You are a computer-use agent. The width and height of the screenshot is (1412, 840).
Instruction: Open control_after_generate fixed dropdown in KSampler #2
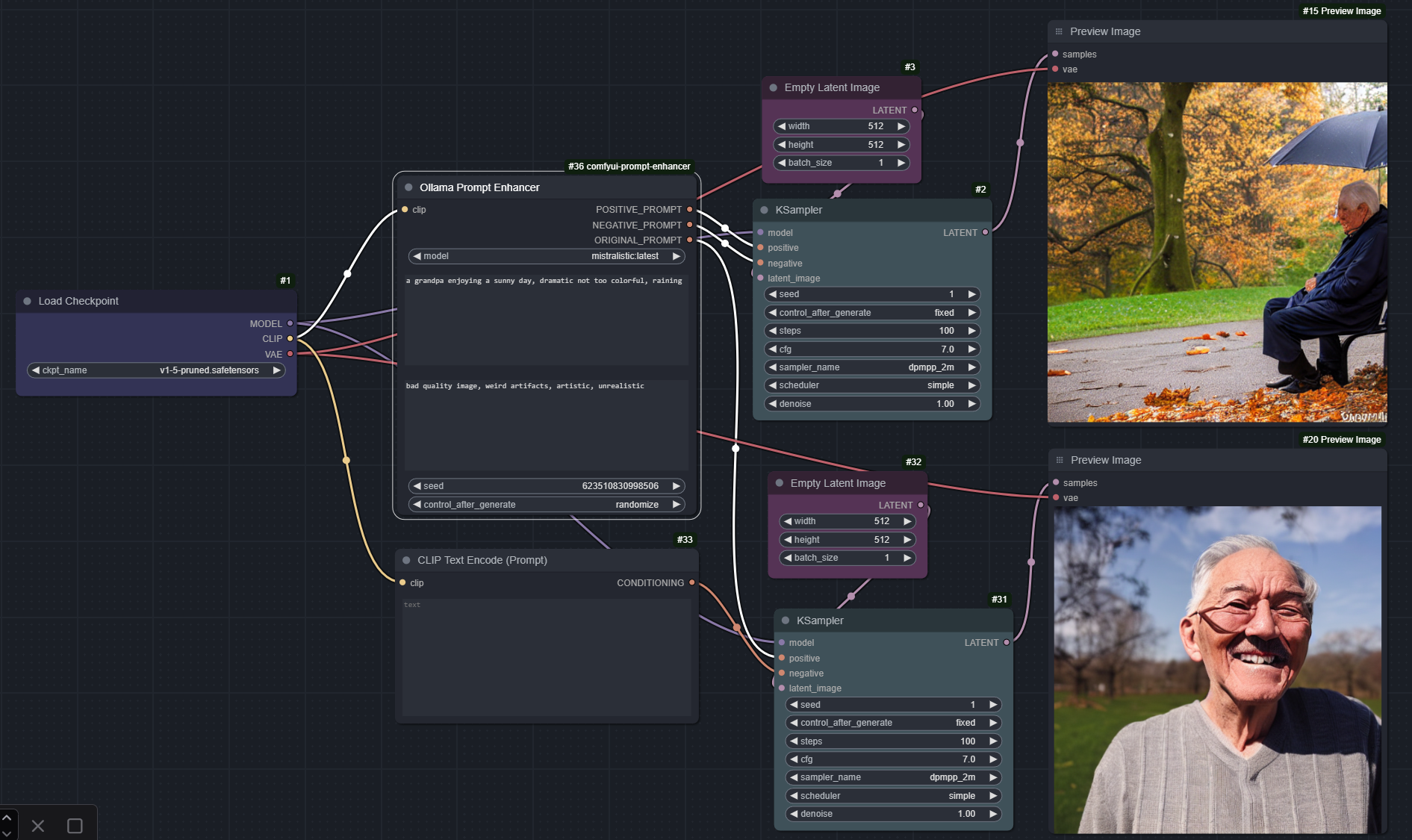tap(872, 313)
